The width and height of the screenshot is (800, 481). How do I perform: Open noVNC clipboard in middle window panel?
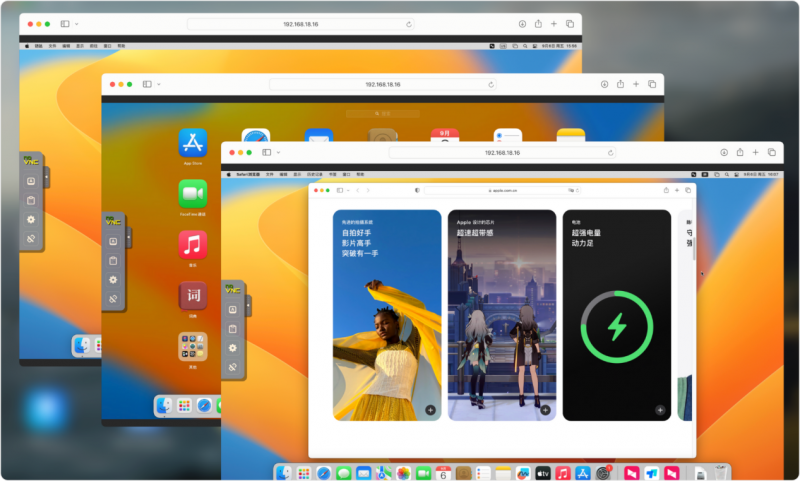[x=113, y=261]
